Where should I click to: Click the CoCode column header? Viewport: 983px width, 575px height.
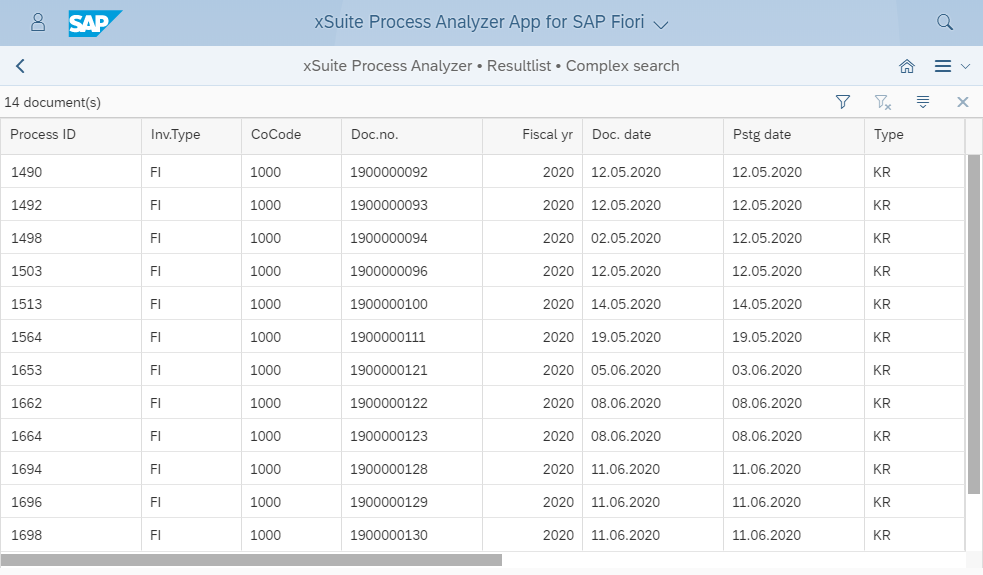pos(292,135)
